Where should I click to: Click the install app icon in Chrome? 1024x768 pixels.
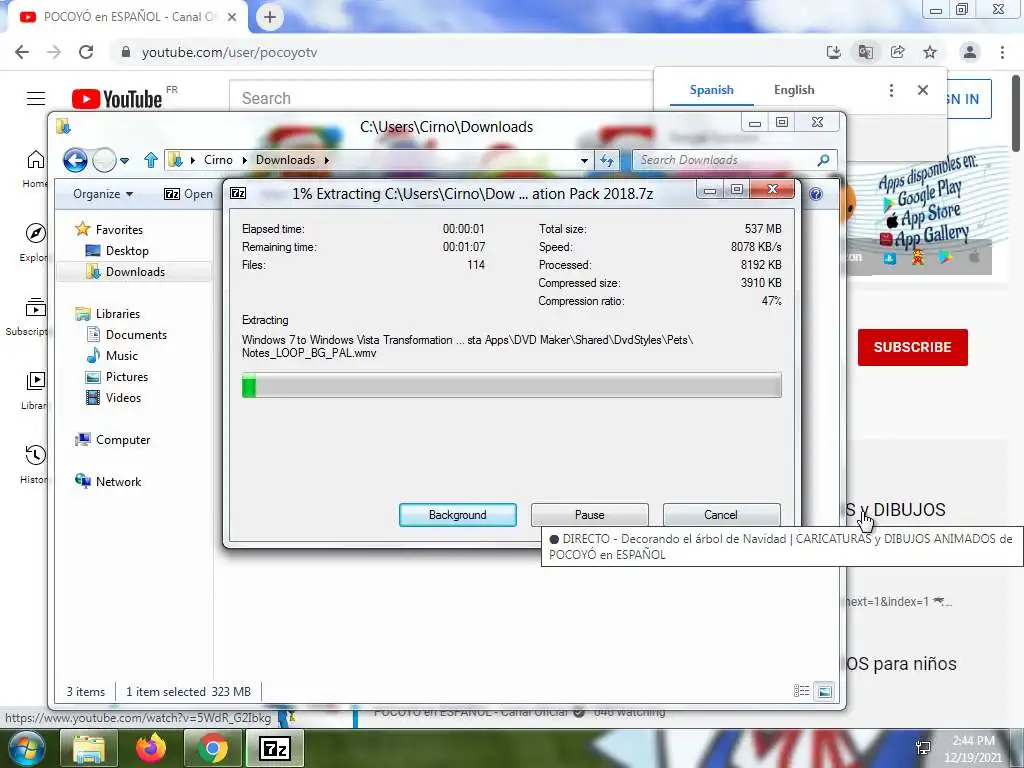coord(833,52)
